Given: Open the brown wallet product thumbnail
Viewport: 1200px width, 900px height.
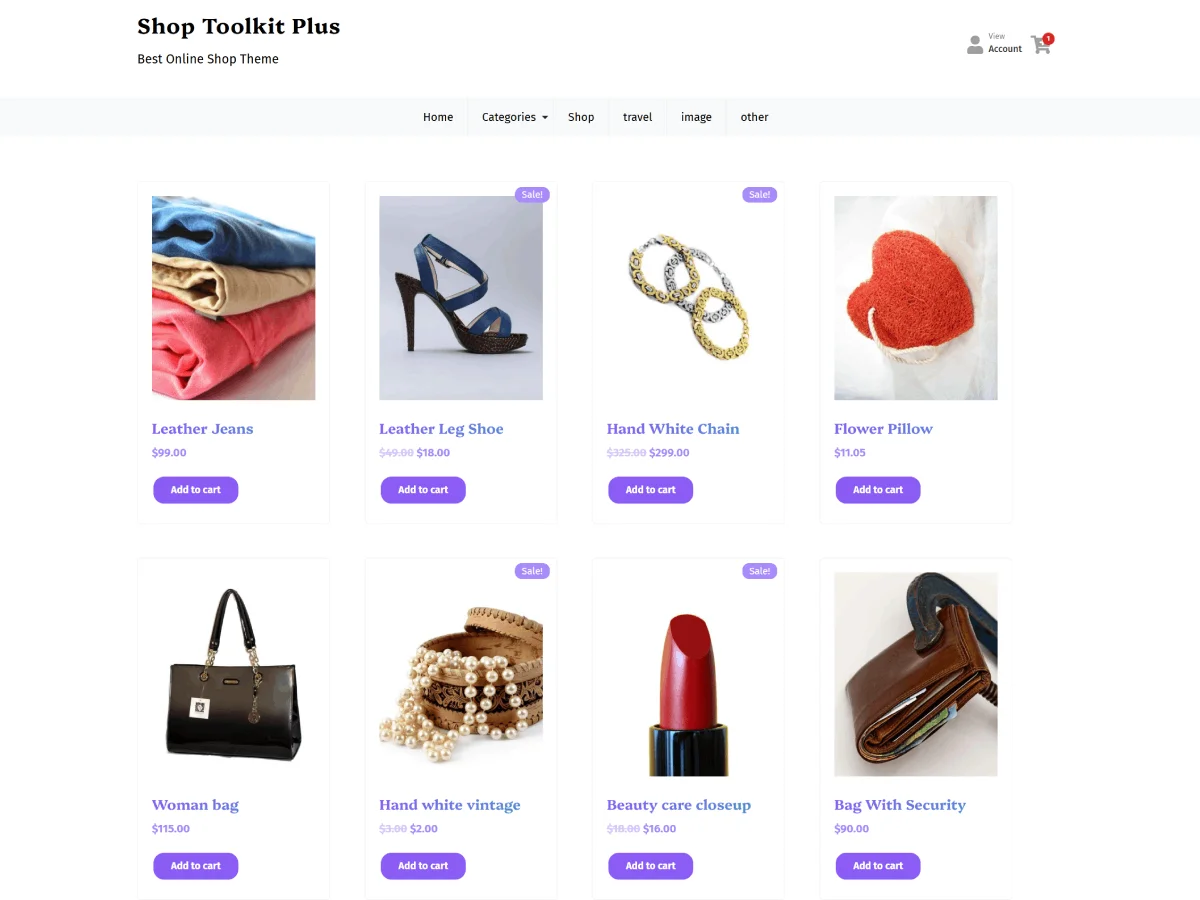Looking at the screenshot, I should coord(915,674).
